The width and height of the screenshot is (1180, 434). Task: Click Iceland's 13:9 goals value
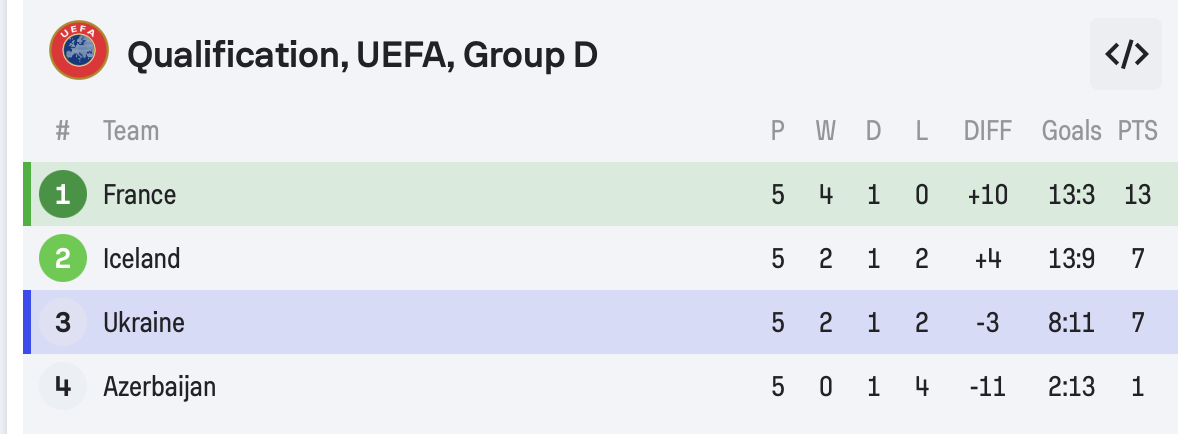[x=1071, y=259]
